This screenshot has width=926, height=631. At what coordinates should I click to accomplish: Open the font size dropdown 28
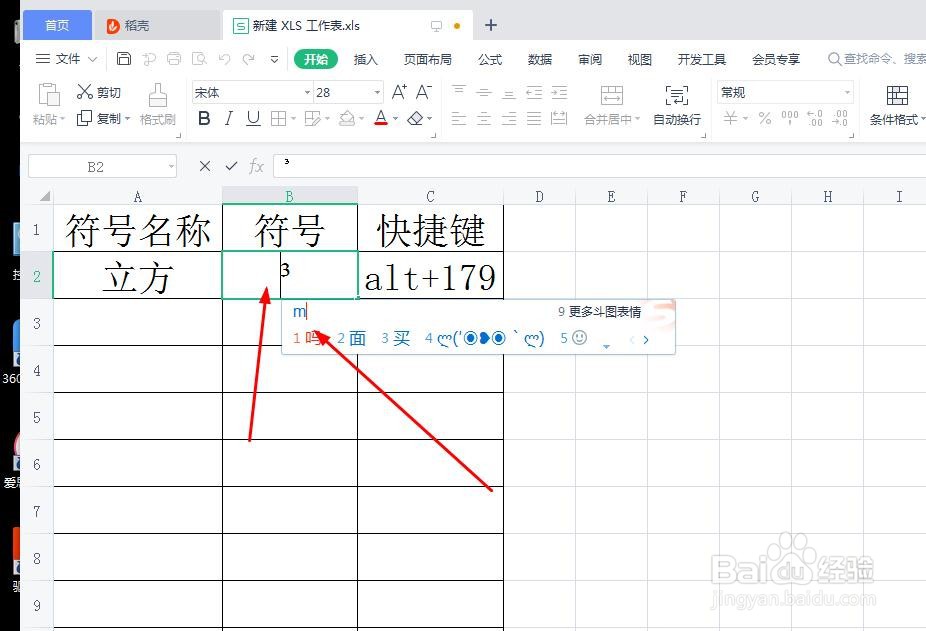[x=377, y=93]
